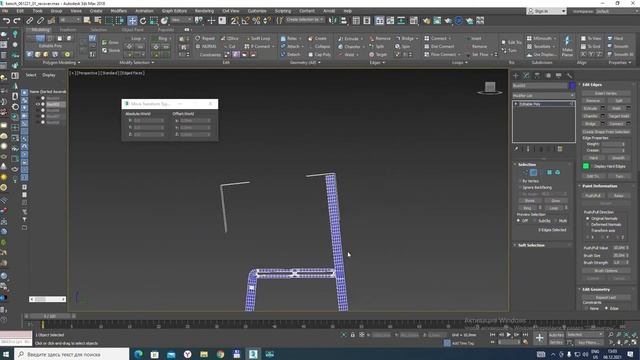This screenshot has height=360, width=640.
Task: Switch to the Modeling ribbon tab
Action: (x=40, y=30)
